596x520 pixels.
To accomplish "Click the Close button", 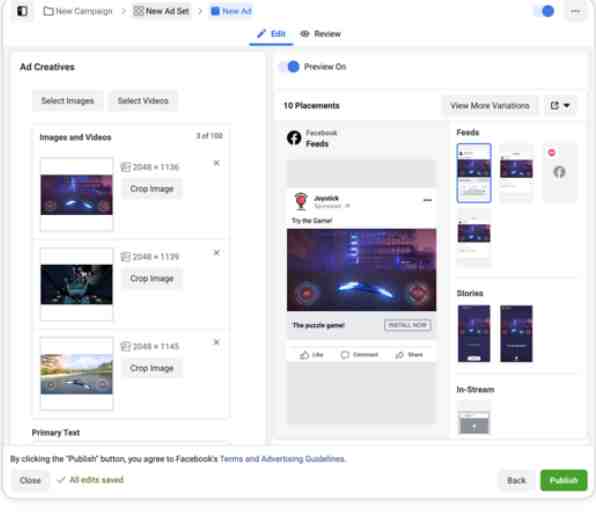I will click(x=30, y=480).
